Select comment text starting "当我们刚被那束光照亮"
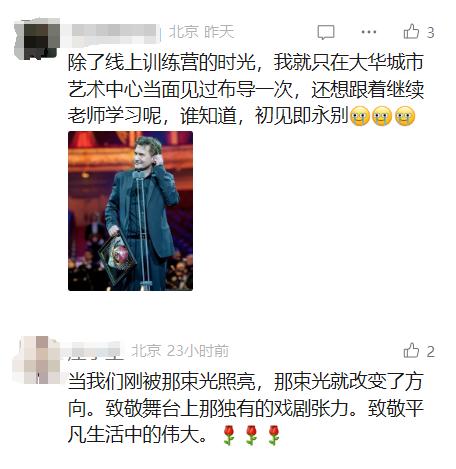The height and width of the screenshot is (469, 456). tap(246, 408)
